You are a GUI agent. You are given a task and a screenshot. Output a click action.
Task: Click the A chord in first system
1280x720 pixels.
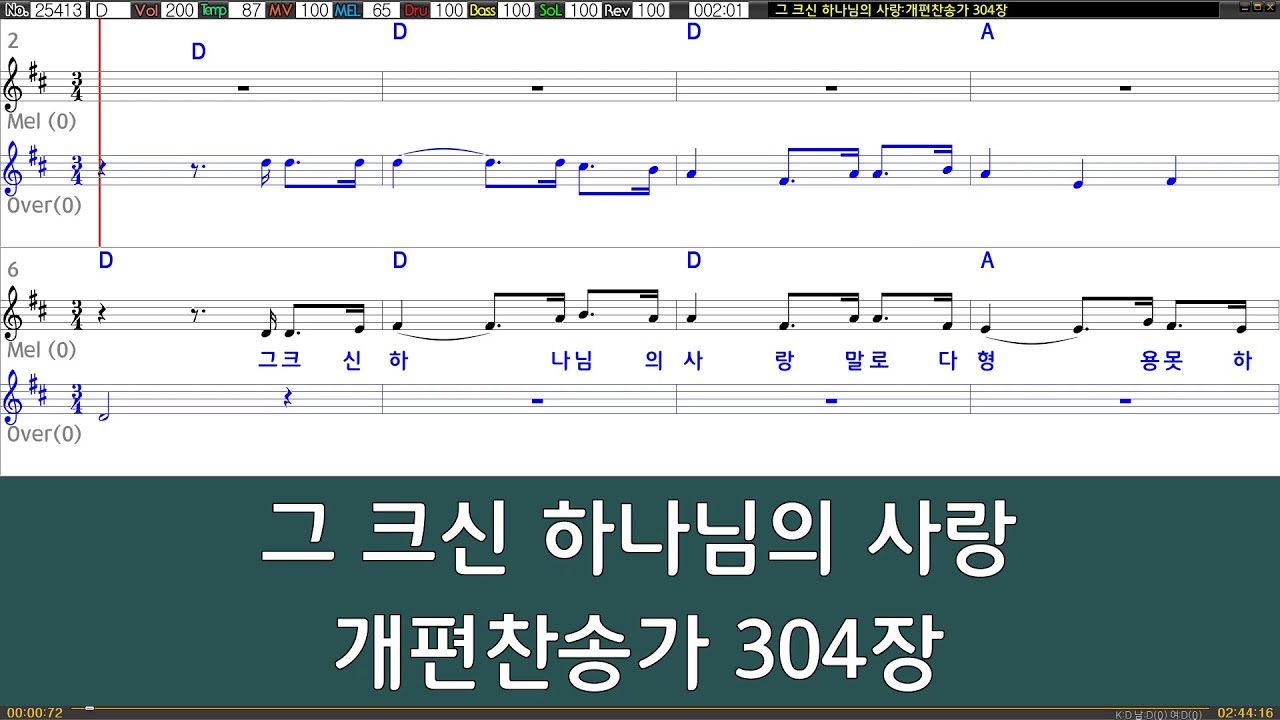987,32
